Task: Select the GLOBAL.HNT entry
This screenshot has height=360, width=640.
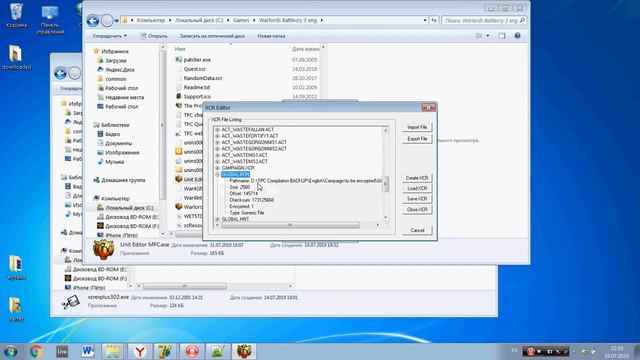Action: (x=235, y=219)
